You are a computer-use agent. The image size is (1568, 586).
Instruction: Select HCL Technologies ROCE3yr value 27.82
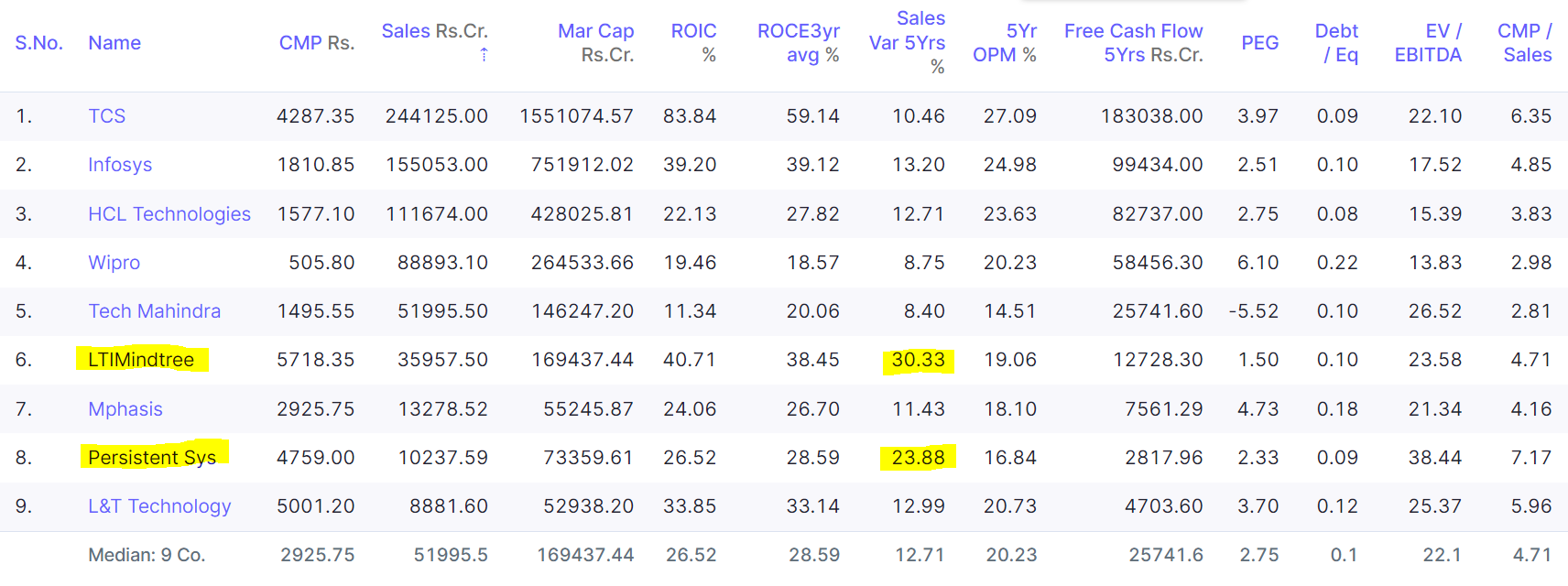pos(813,214)
